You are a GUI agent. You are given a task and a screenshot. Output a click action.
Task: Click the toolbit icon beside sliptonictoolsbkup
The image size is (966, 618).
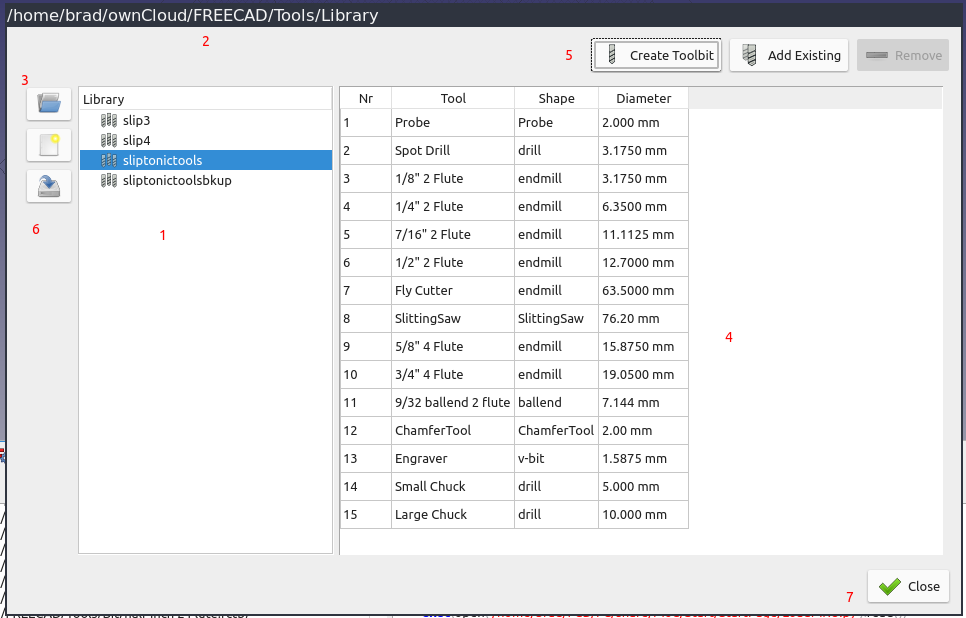click(109, 181)
